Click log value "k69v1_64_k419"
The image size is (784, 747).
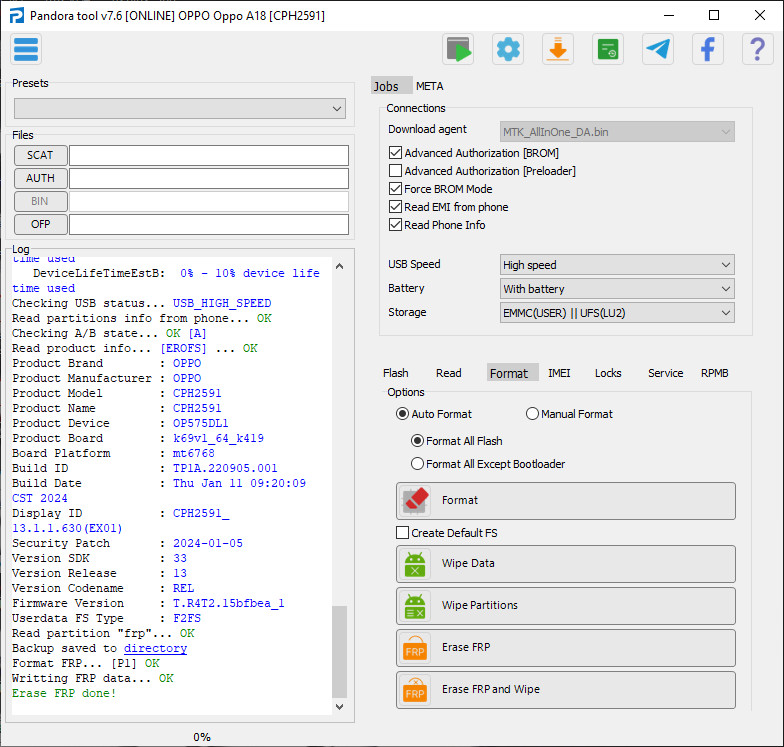click(218, 438)
